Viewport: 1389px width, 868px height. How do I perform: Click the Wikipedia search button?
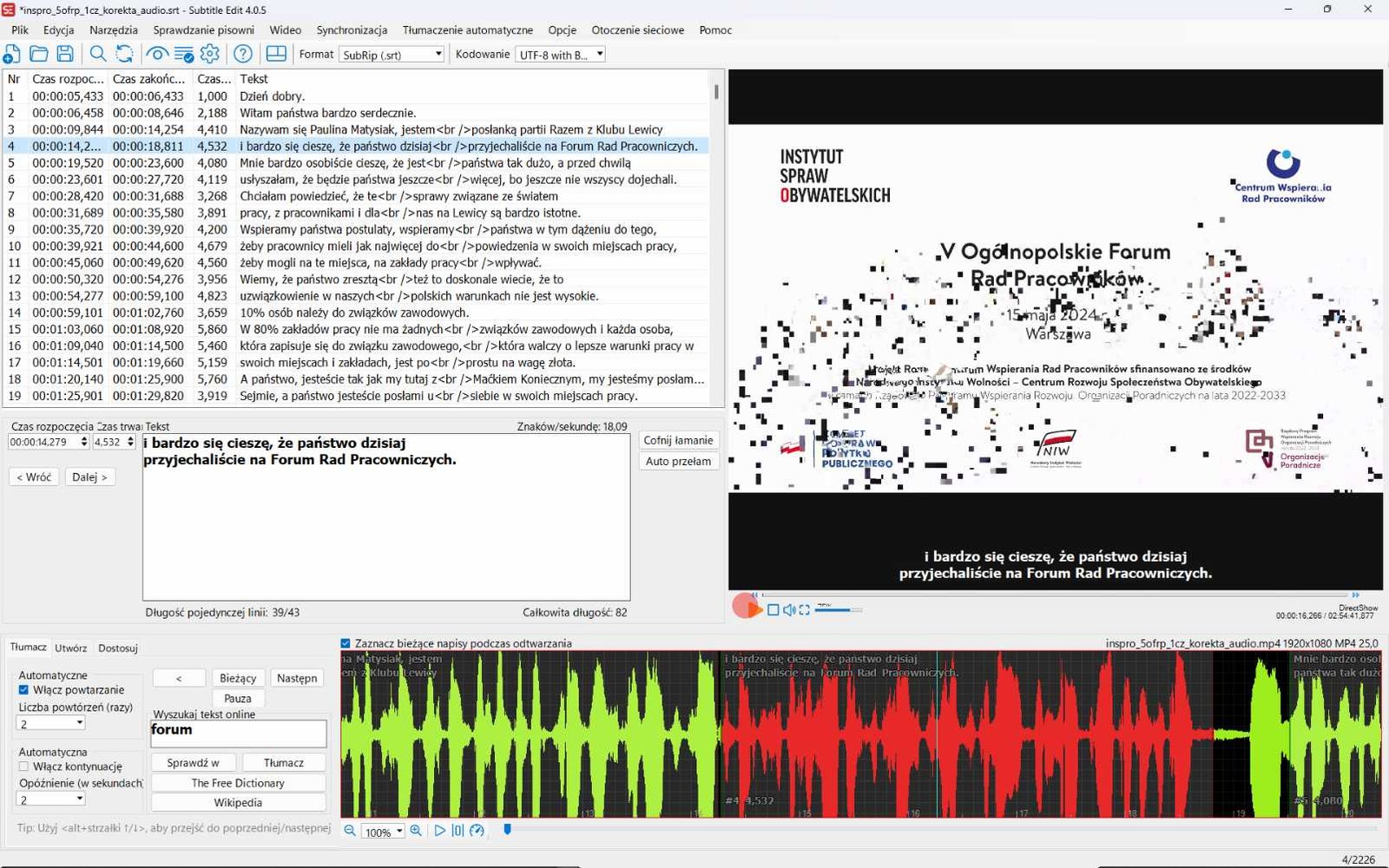[238, 803]
